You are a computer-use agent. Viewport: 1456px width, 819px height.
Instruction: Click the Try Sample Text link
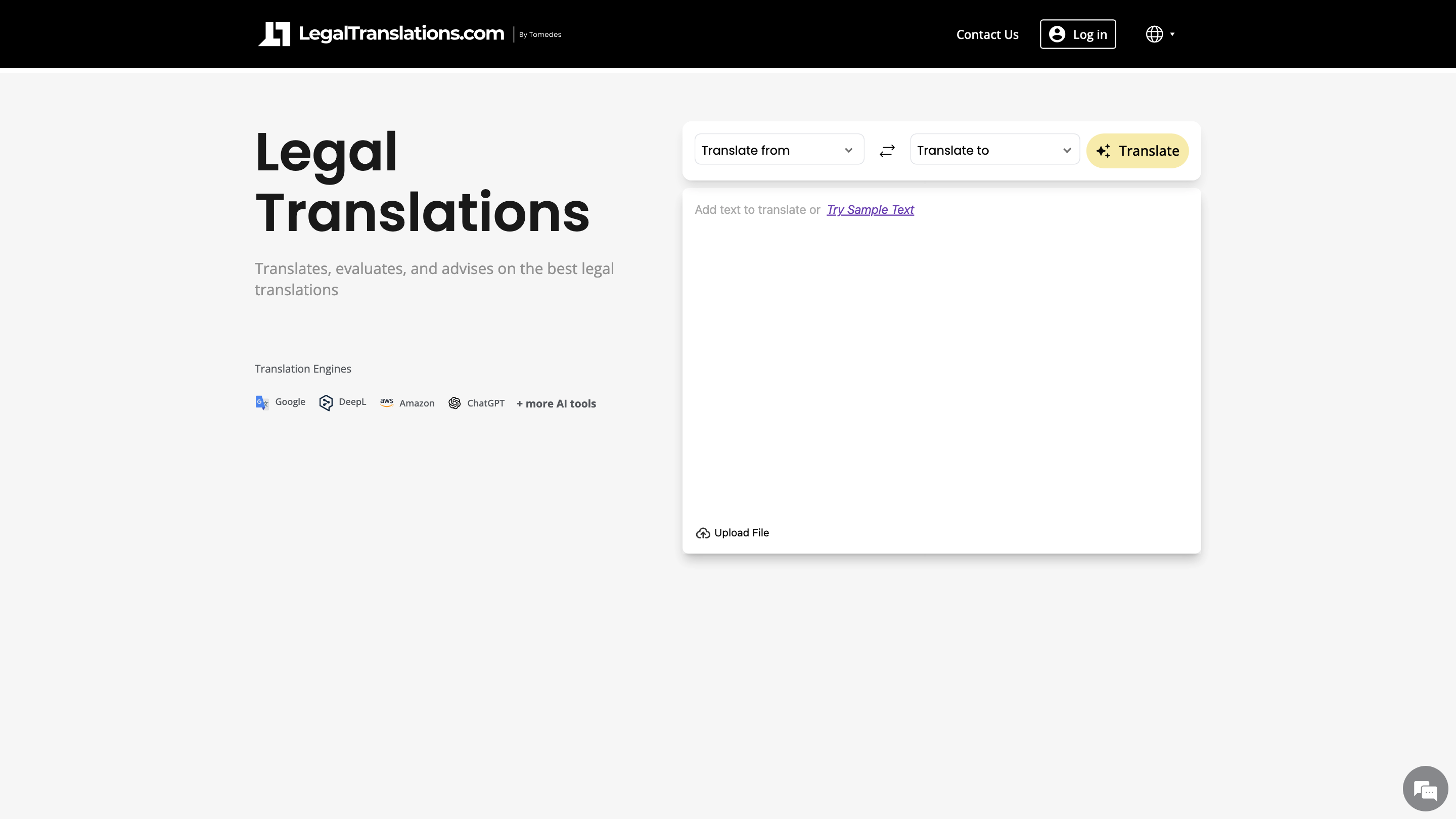[870, 210]
